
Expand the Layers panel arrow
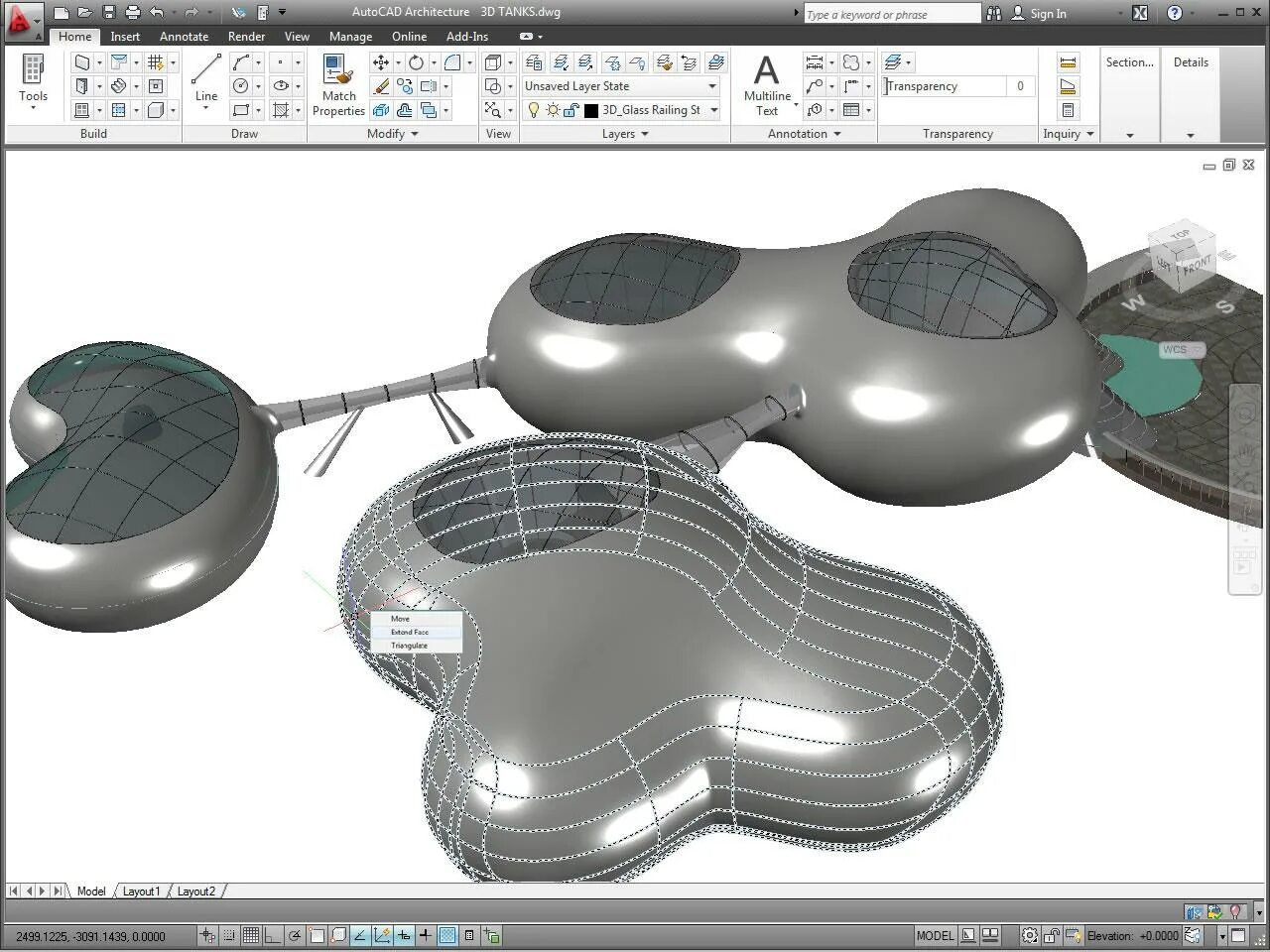pos(644,134)
